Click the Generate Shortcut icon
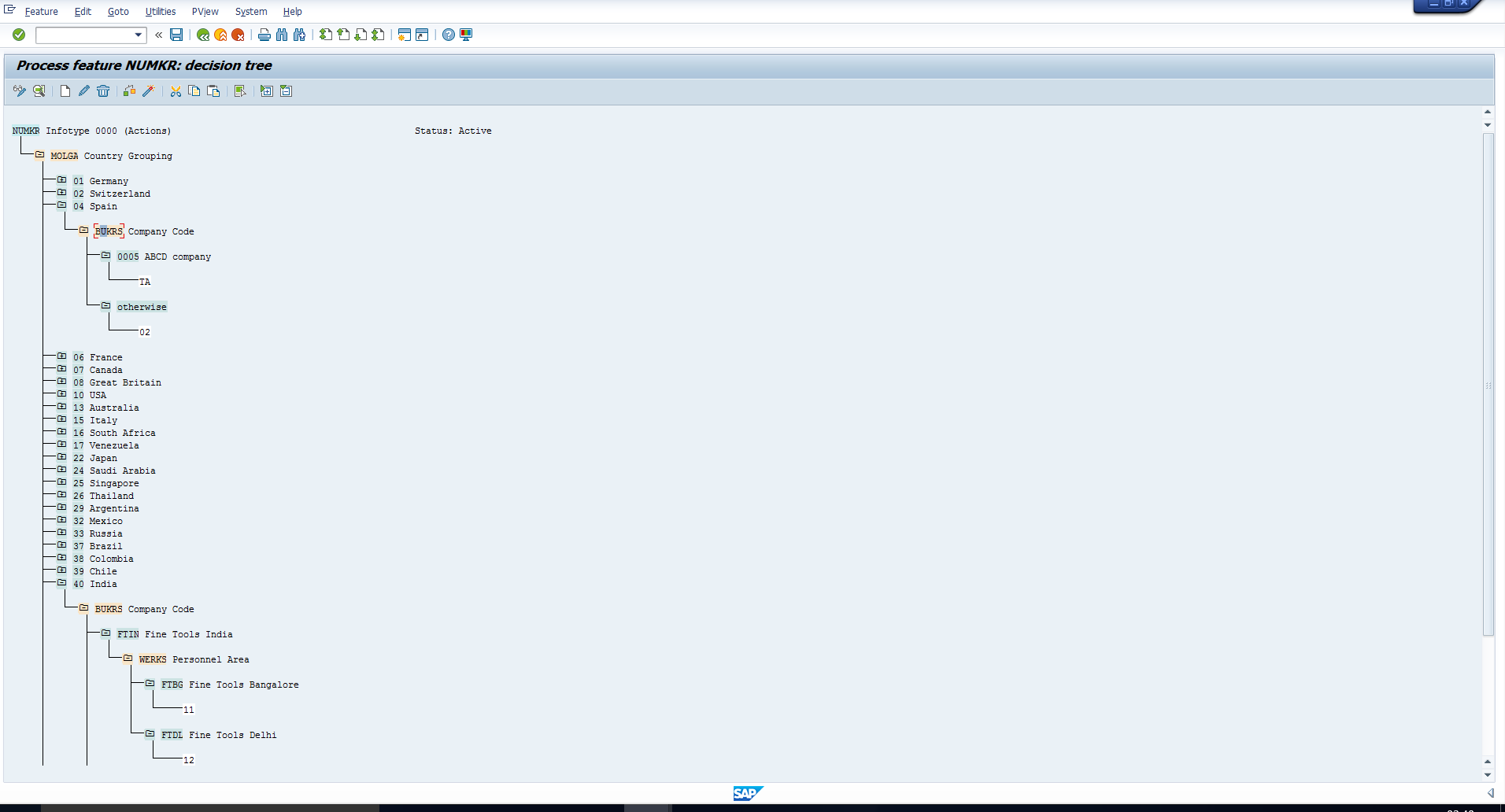 tap(422, 35)
